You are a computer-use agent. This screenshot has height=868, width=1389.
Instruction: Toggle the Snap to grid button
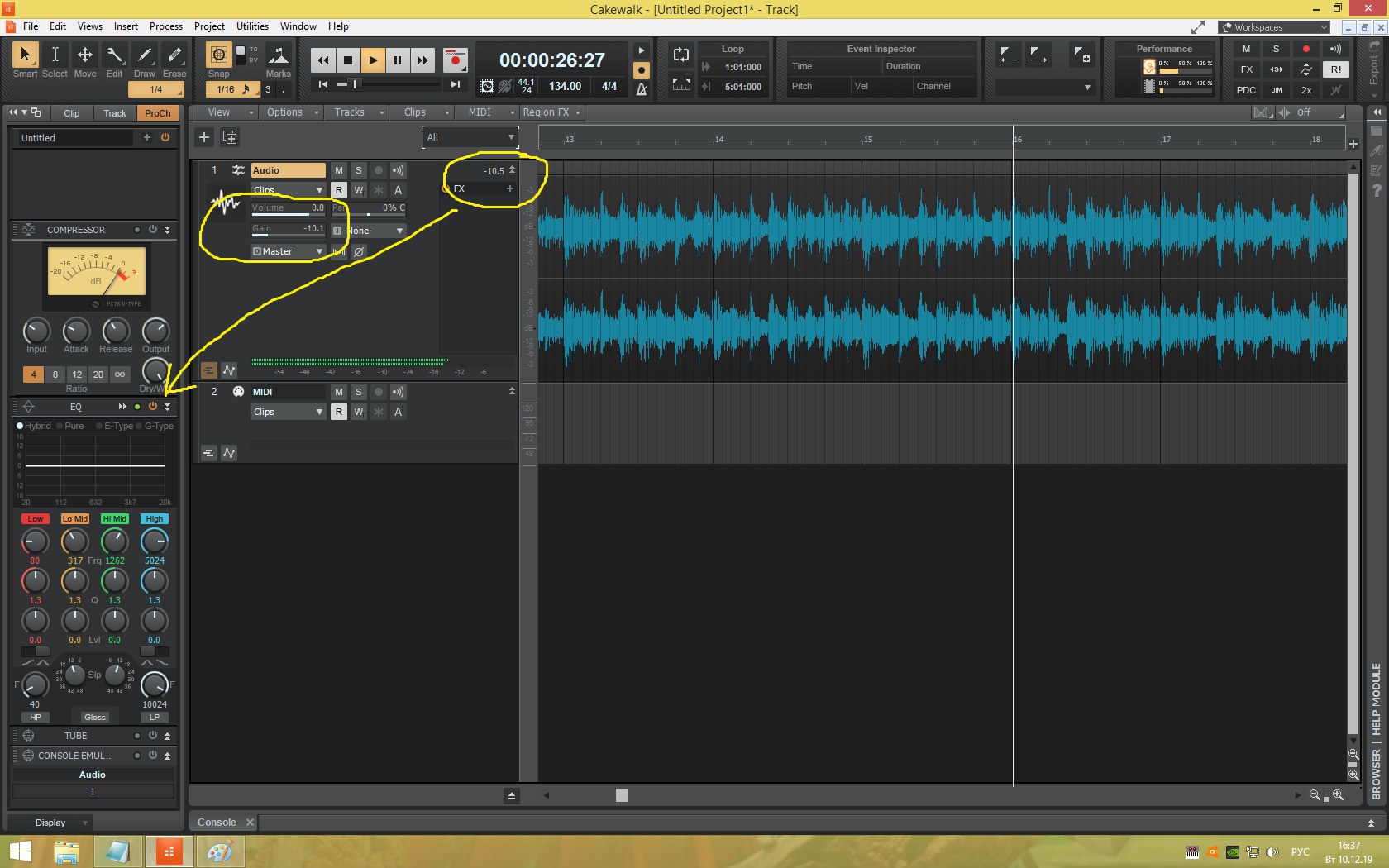click(218, 55)
